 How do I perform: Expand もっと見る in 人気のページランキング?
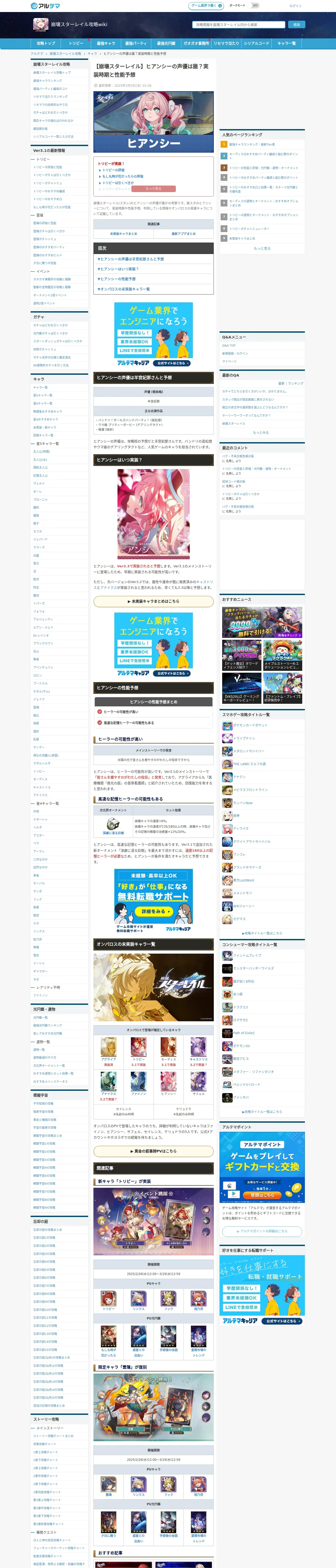coord(262,248)
